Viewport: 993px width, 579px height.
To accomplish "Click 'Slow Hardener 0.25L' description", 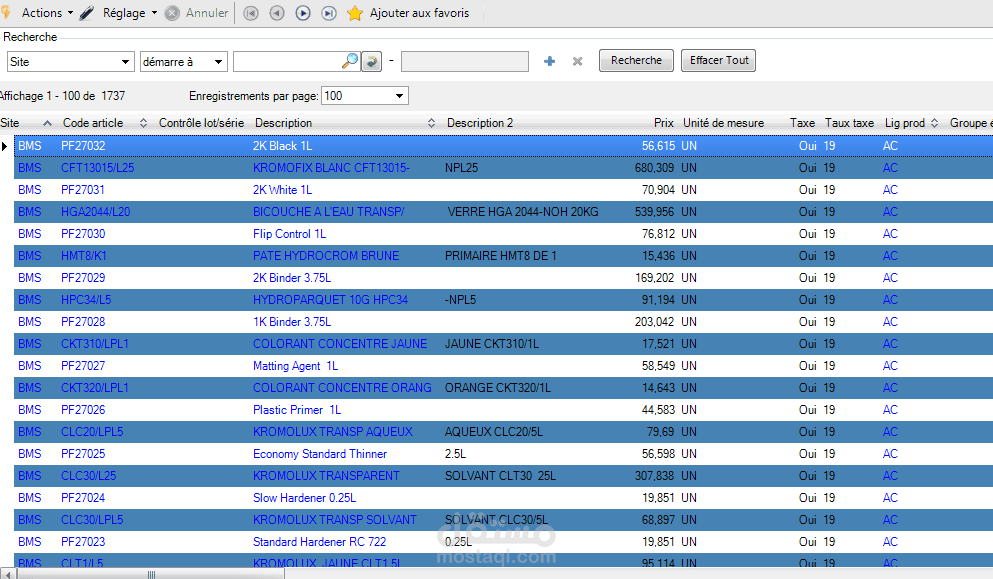I will click(x=305, y=498).
